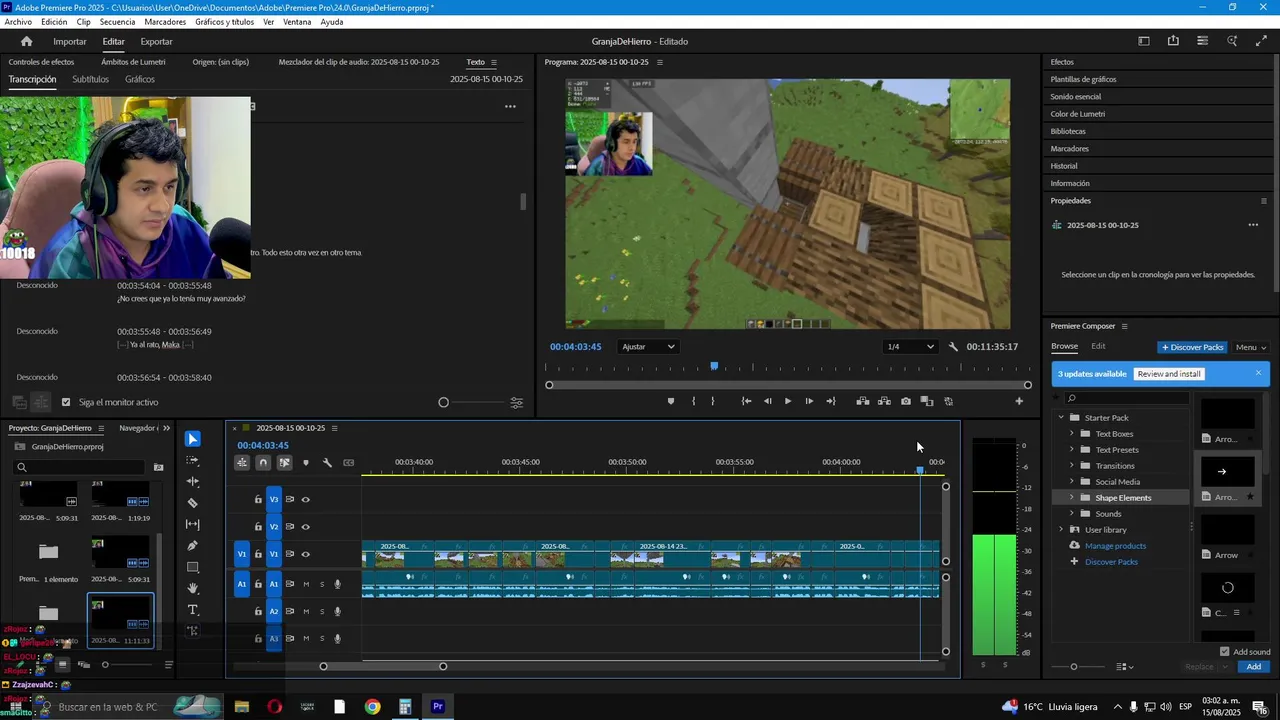Toggle V3 track output eye
Viewport: 1280px width, 720px height.
(306, 499)
